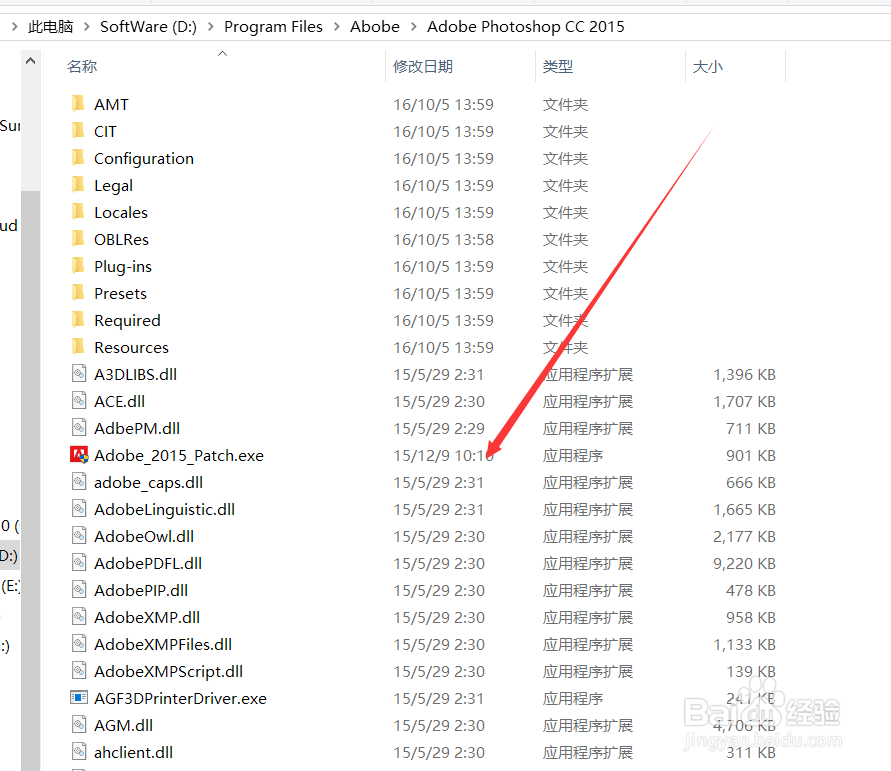Click the scrollbar up arrow
891x771 pixels.
pyautogui.click(x=30, y=61)
